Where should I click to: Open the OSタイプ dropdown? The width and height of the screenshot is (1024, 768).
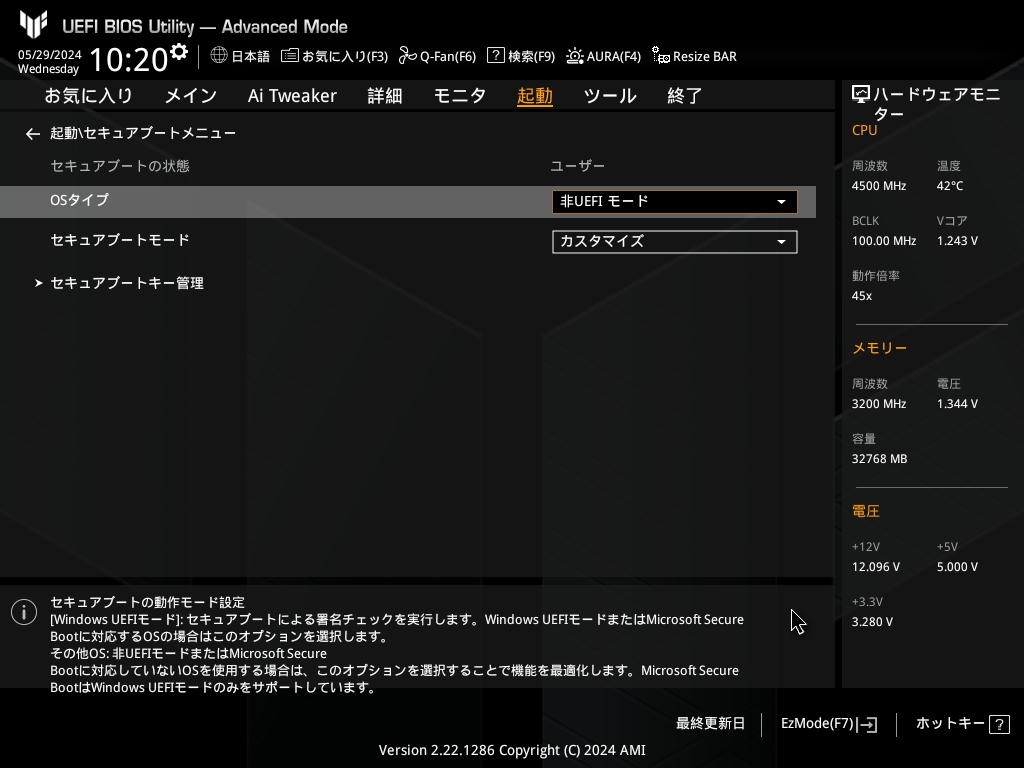click(x=675, y=201)
